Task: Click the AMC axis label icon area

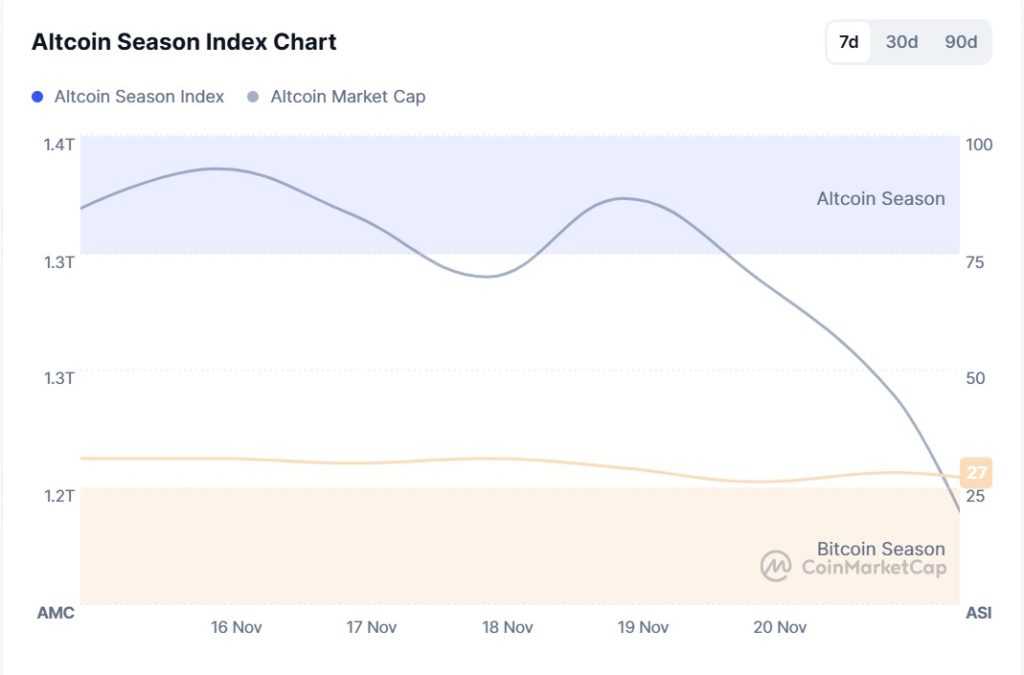Action: point(55,613)
